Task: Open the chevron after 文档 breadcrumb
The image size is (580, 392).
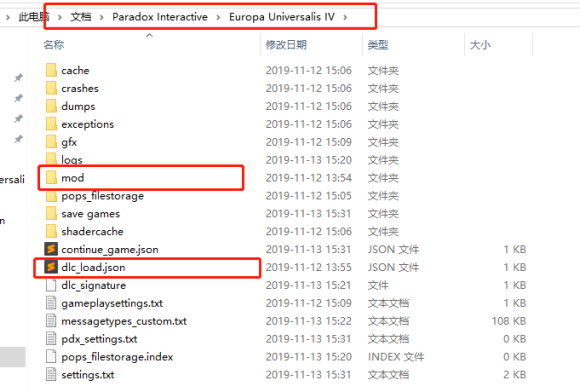Action: coord(101,17)
